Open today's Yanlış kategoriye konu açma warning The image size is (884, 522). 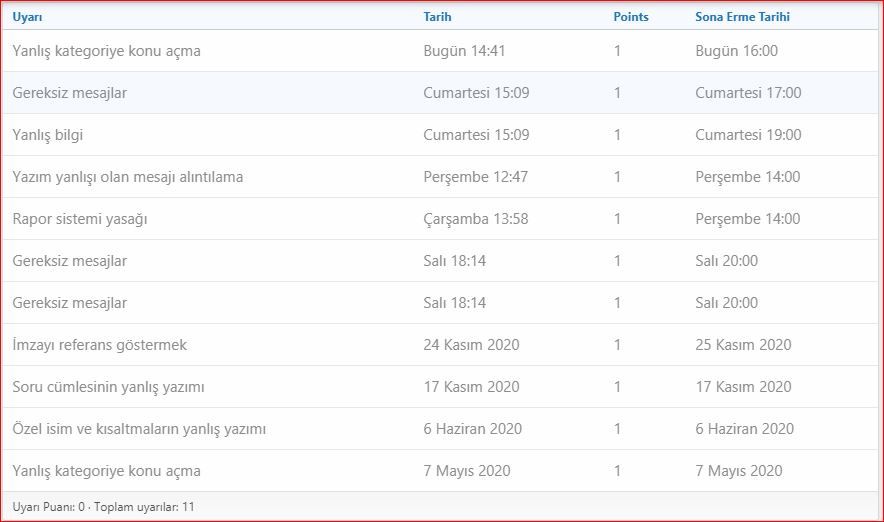pos(106,51)
